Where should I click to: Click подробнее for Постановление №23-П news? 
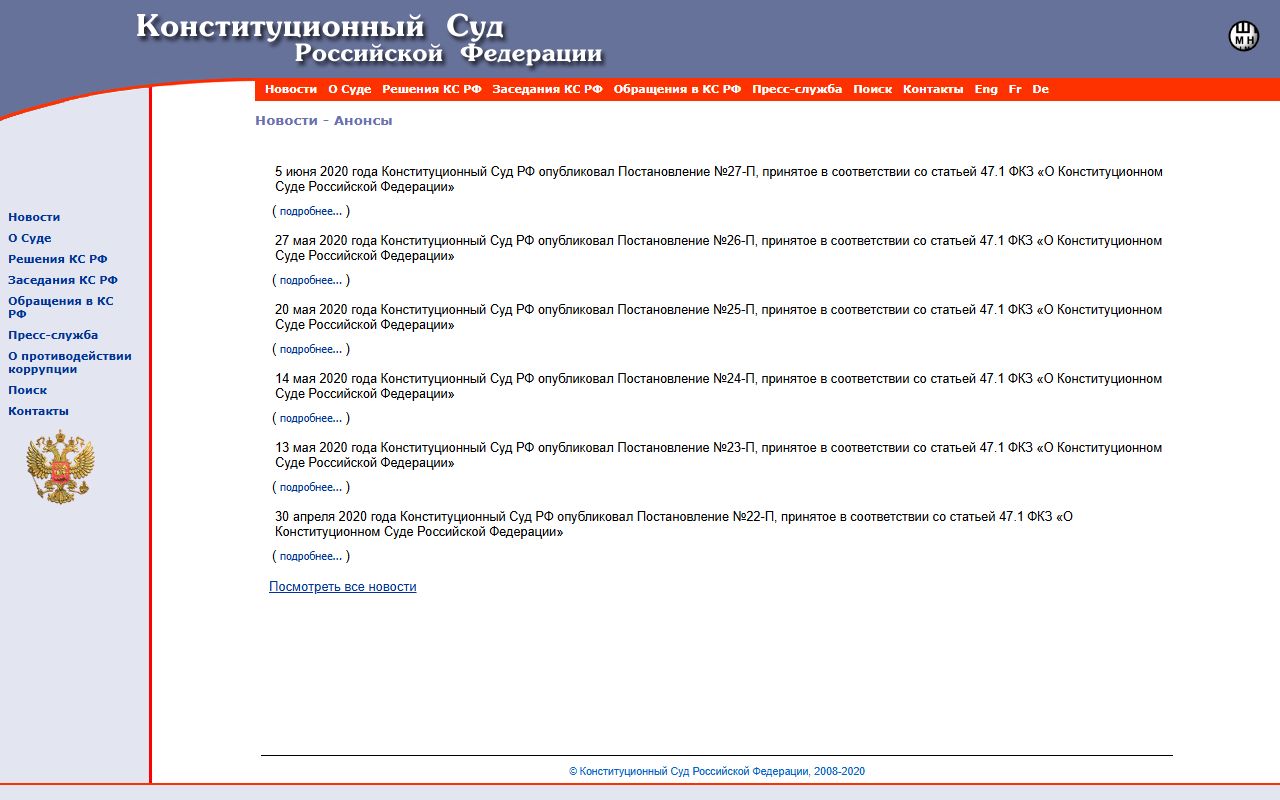(x=311, y=487)
